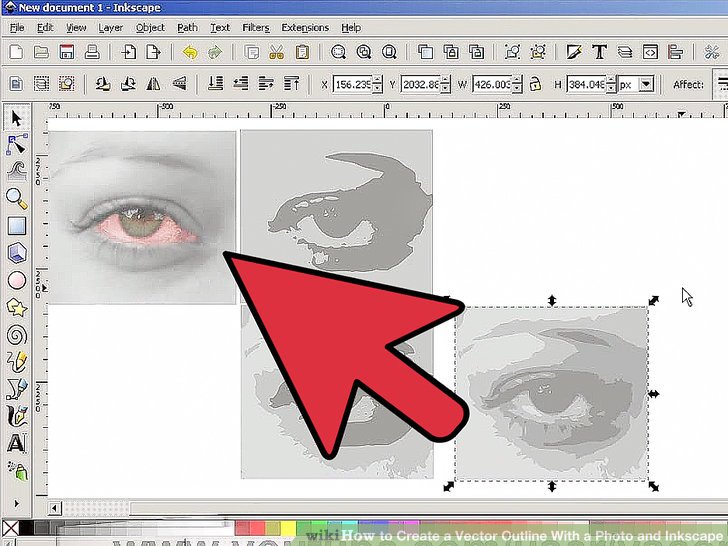
Task: Print the document icon
Action: pos(92,52)
